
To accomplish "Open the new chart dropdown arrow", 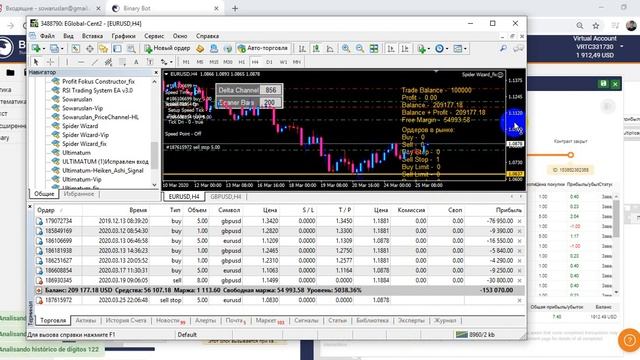I will point(44,49).
